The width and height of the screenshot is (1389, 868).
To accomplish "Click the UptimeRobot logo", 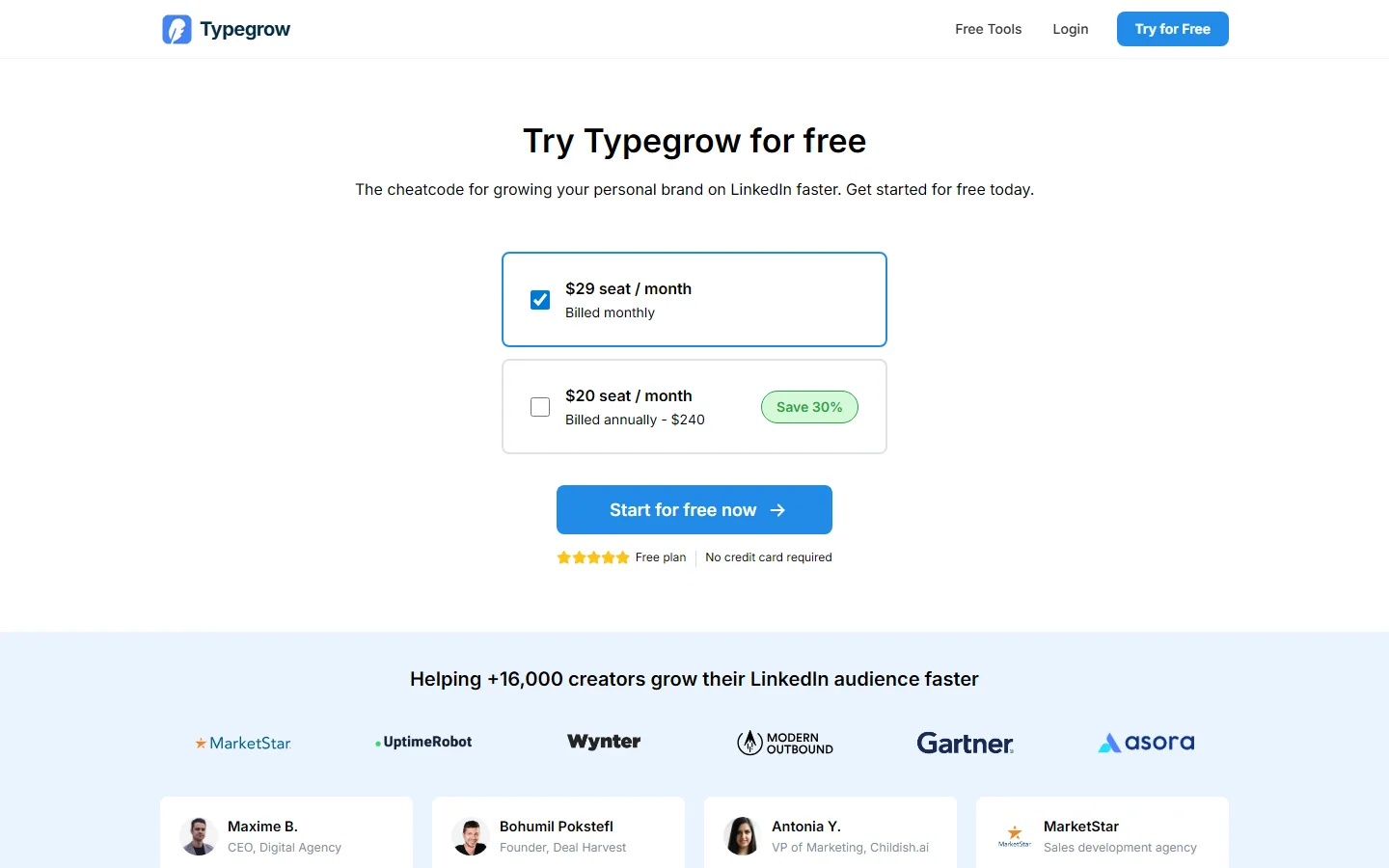I will (423, 742).
